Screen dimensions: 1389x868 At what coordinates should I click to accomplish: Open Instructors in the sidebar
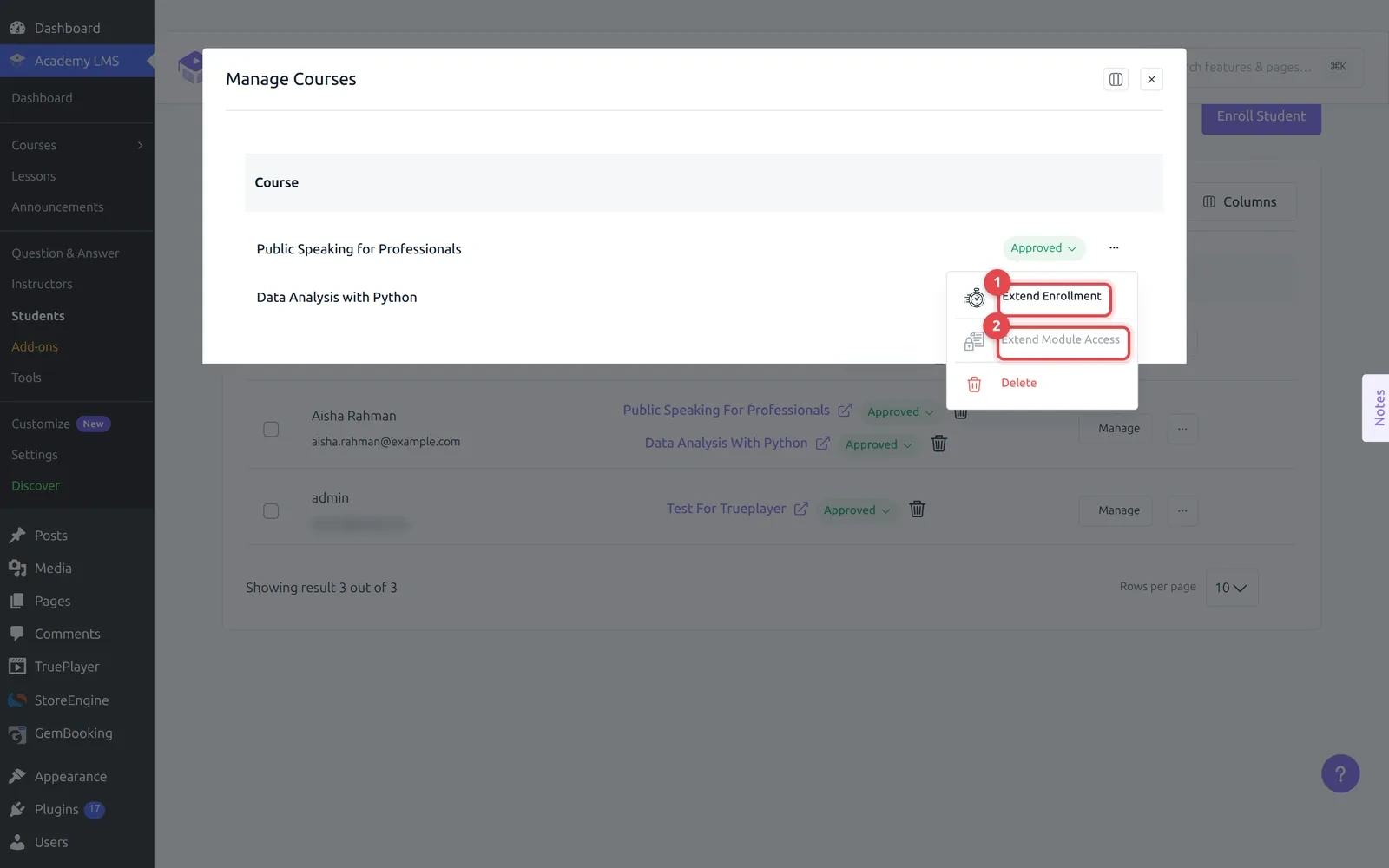coord(42,284)
